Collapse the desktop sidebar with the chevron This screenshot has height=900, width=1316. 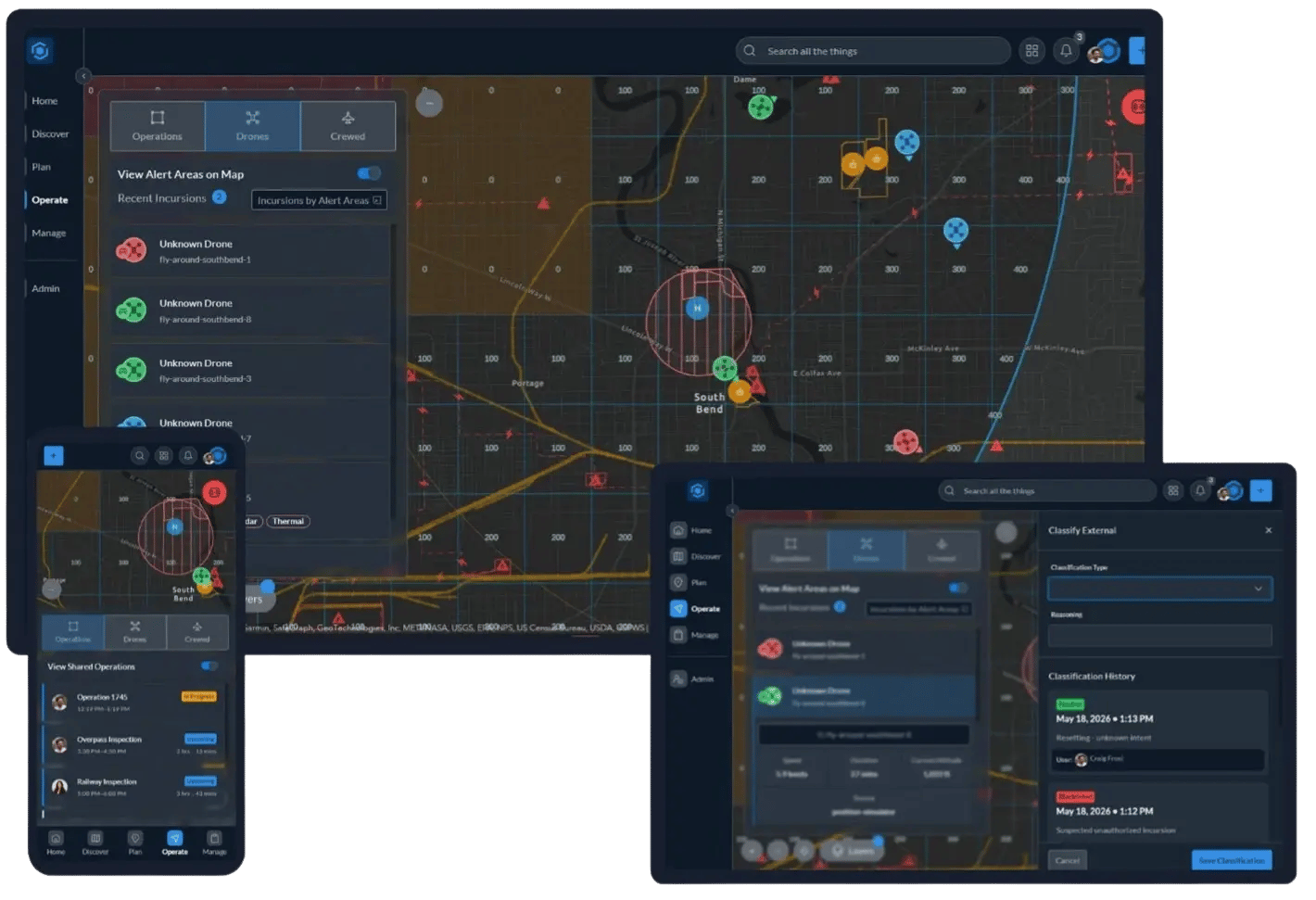83,76
